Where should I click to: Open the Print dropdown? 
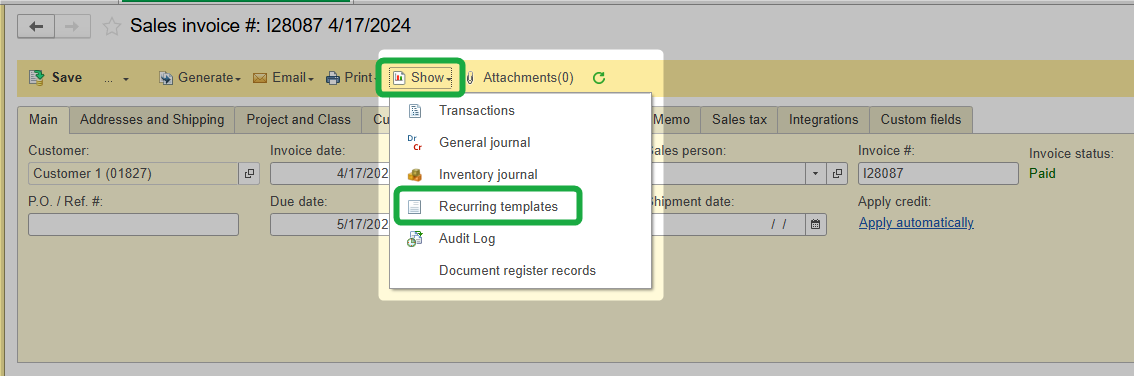point(349,78)
